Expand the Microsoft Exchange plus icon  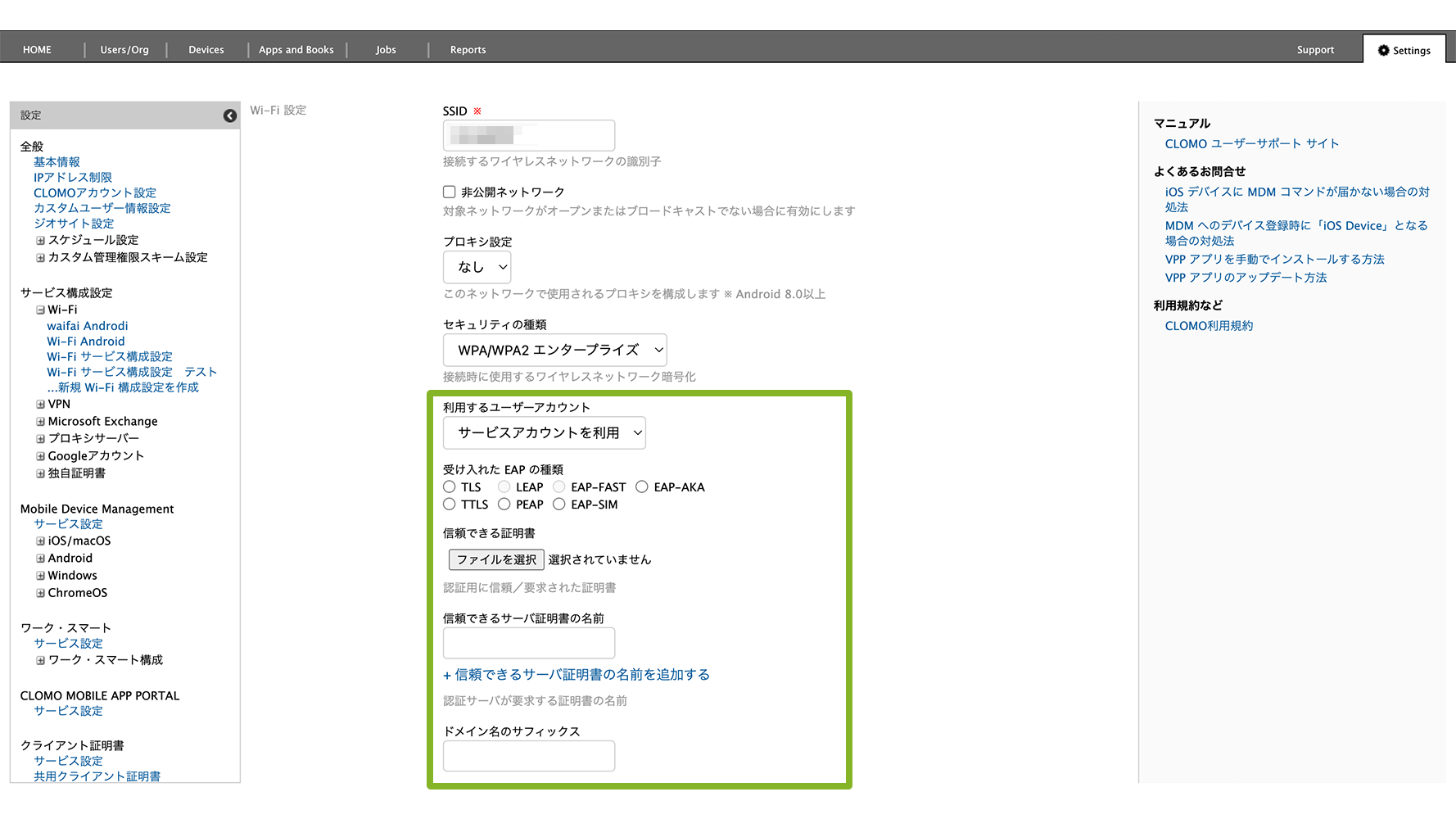[40, 422]
